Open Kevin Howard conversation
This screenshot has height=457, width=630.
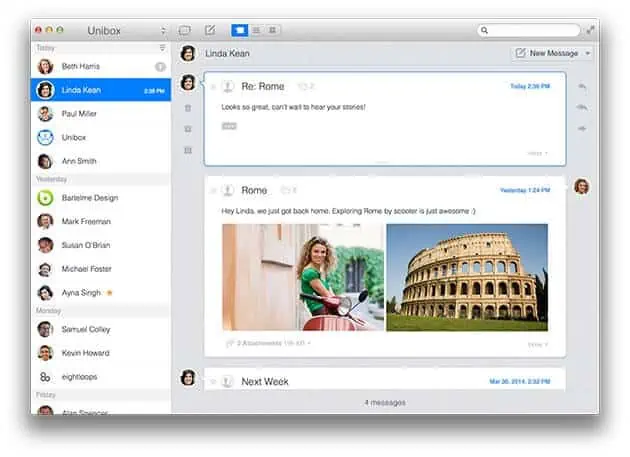101,353
